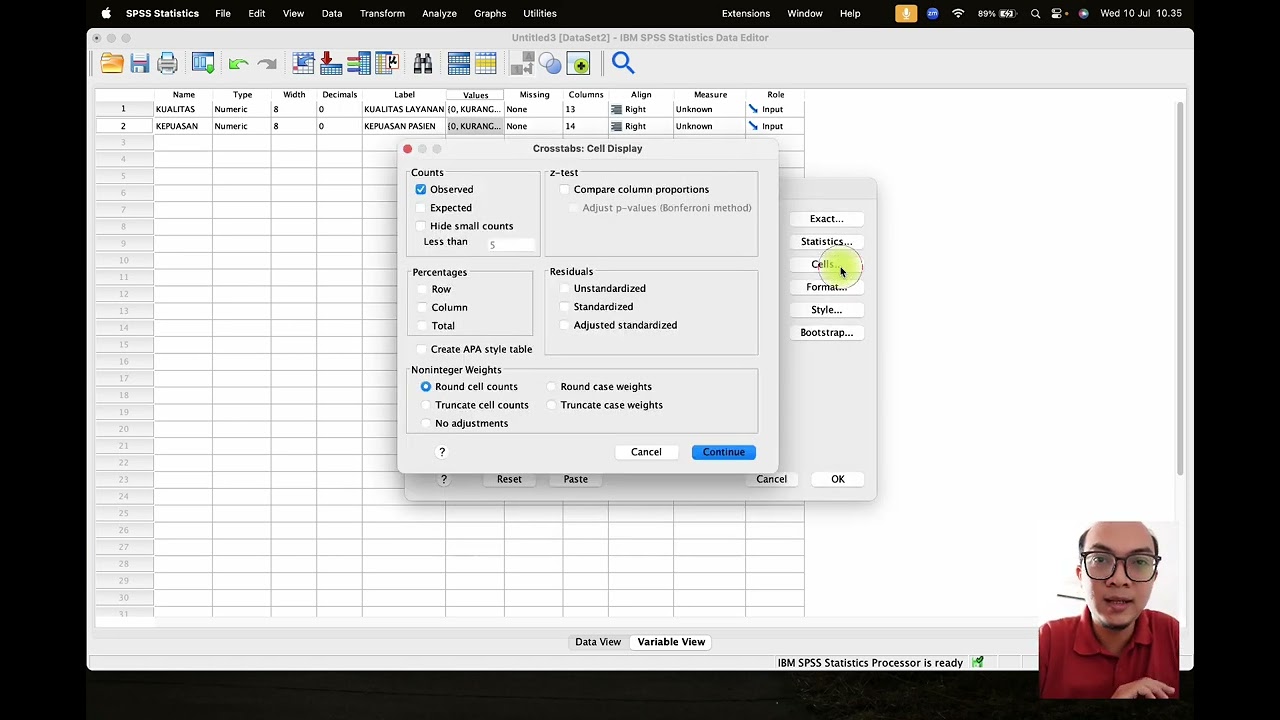
Task: Click the Siri icon in menu bar
Action: pos(1083,13)
